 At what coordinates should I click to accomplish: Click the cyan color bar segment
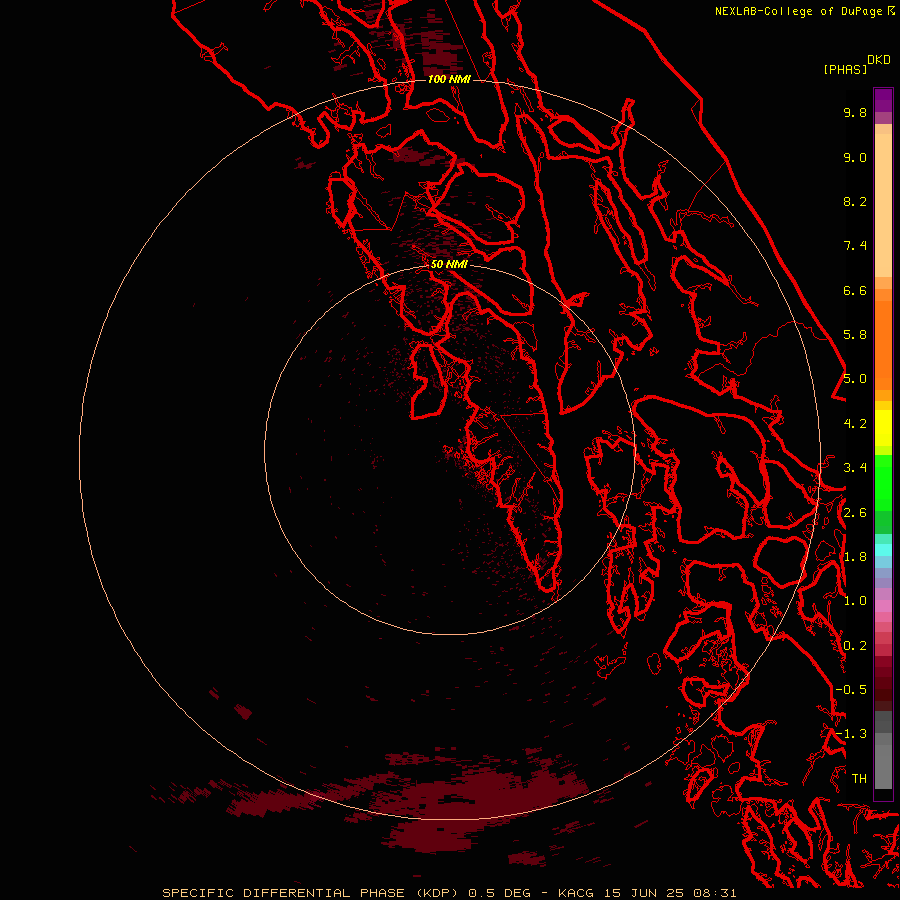coord(883,550)
